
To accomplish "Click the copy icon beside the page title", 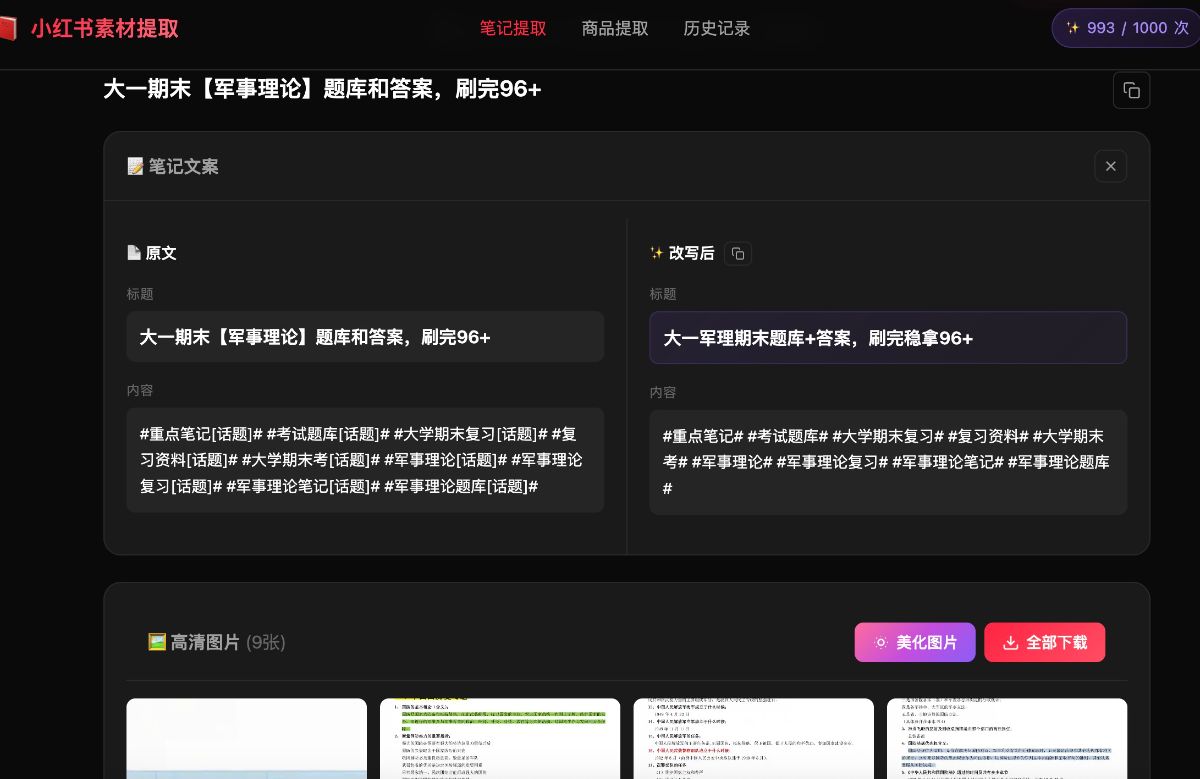I will click(x=1131, y=90).
